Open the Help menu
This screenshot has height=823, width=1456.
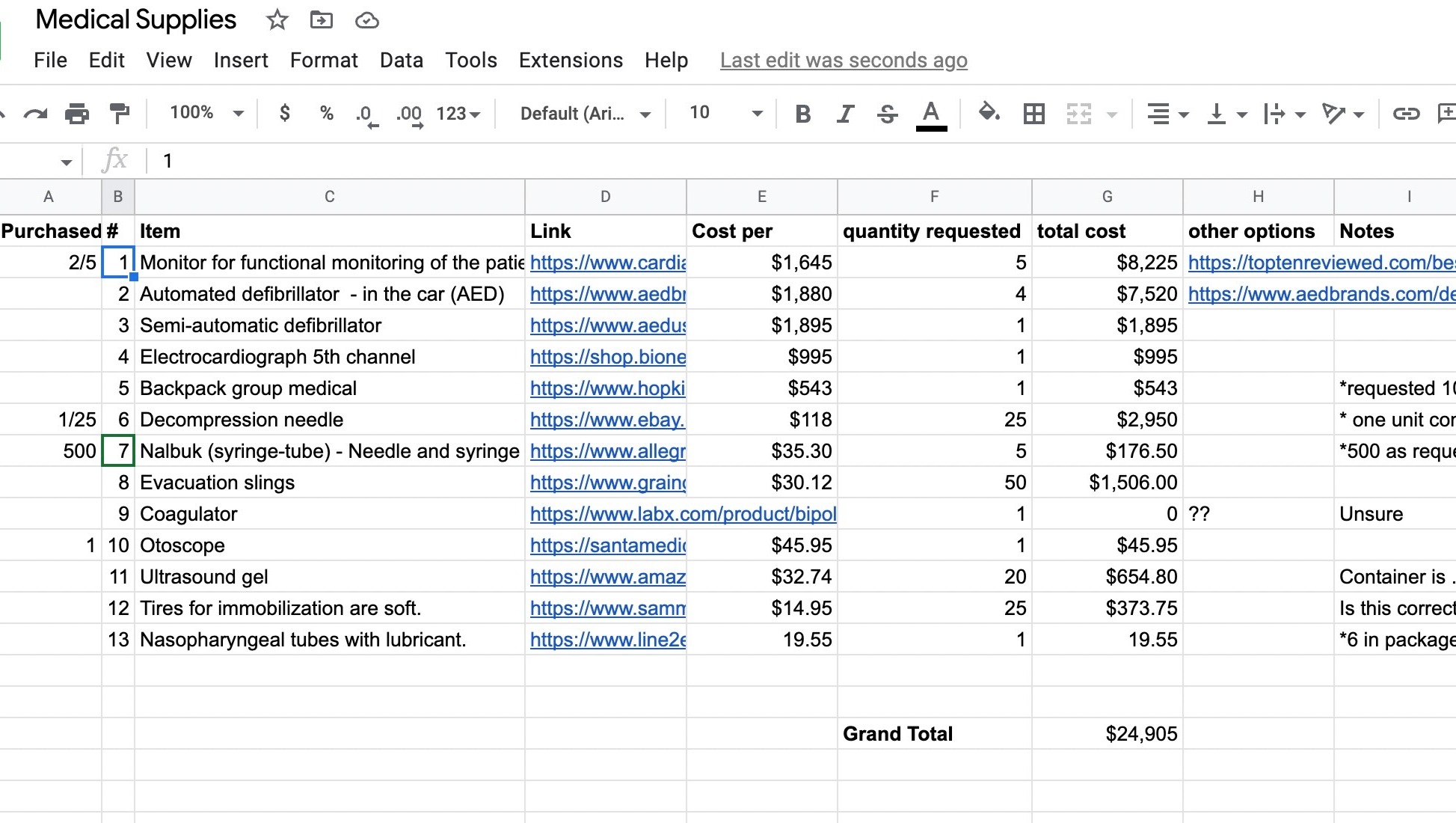click(x=666, y=60)
